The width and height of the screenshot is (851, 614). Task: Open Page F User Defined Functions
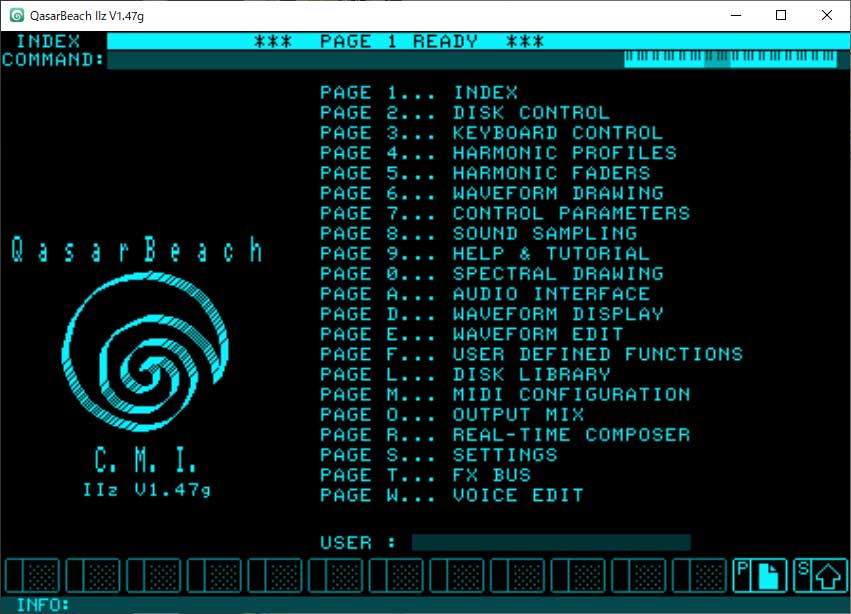point(531,354)
